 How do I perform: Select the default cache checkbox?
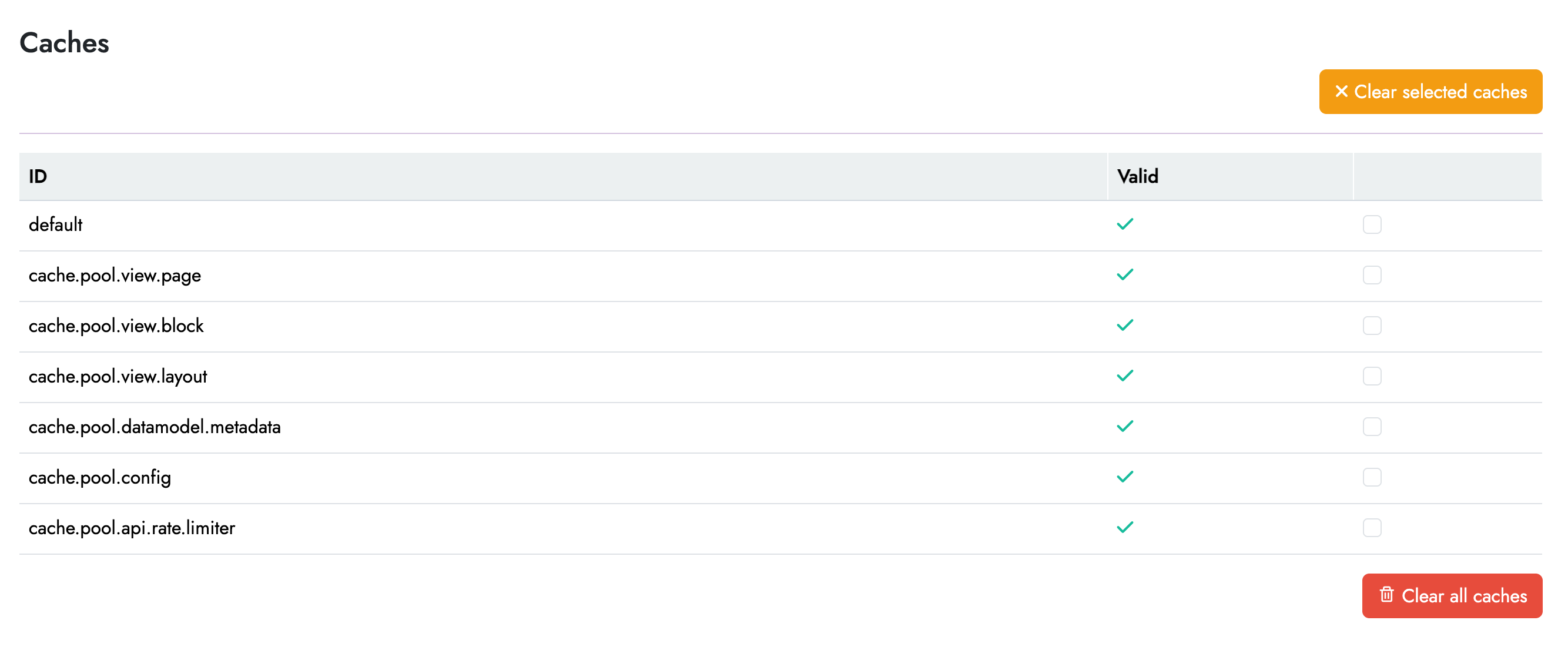pos(1371,224)
